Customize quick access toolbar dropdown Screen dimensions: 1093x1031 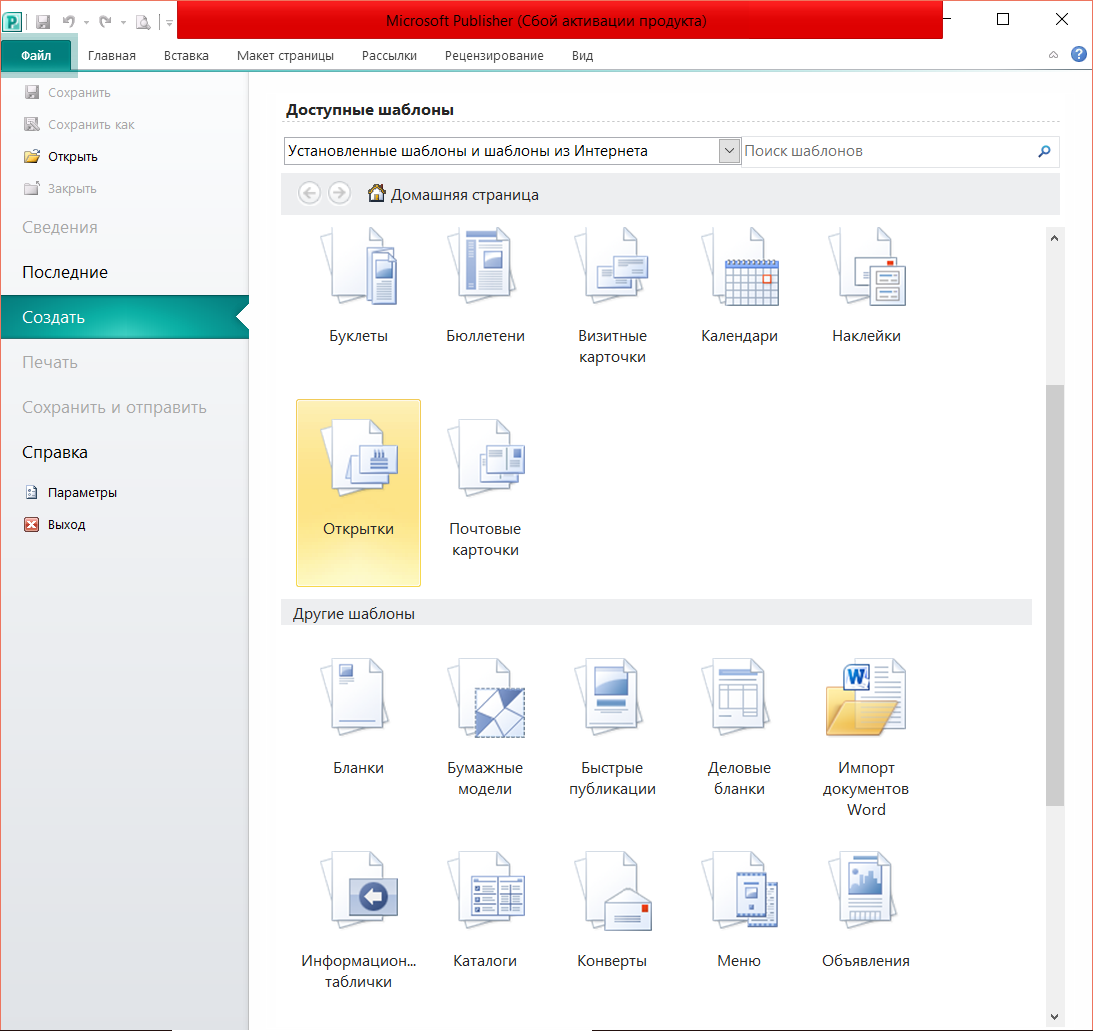point(169,23)
